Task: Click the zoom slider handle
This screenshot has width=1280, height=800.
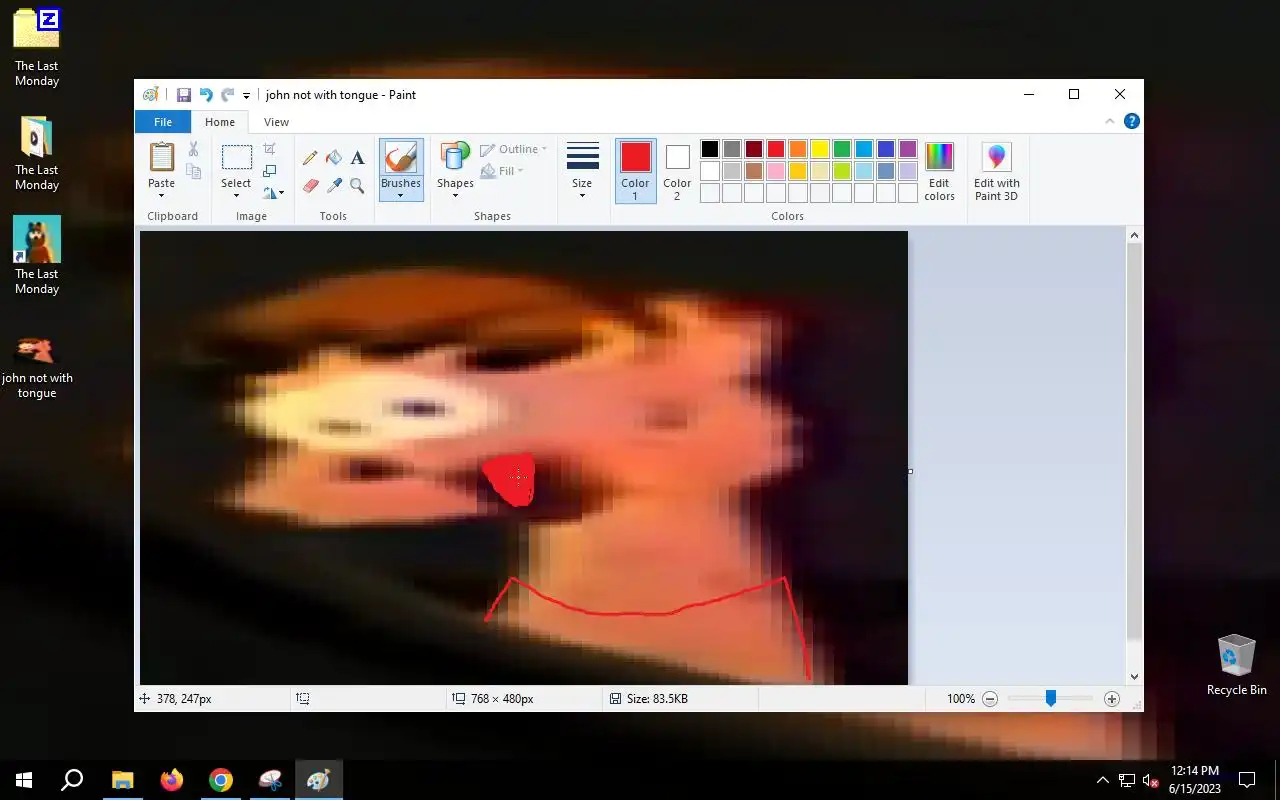Action: click(x=1050, y=699)
